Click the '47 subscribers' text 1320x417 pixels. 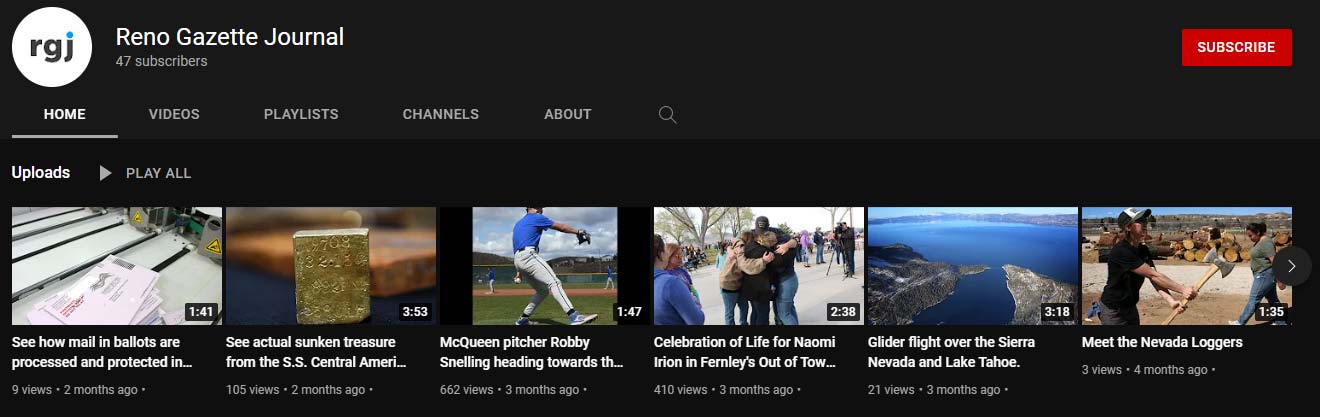[162, 62]
